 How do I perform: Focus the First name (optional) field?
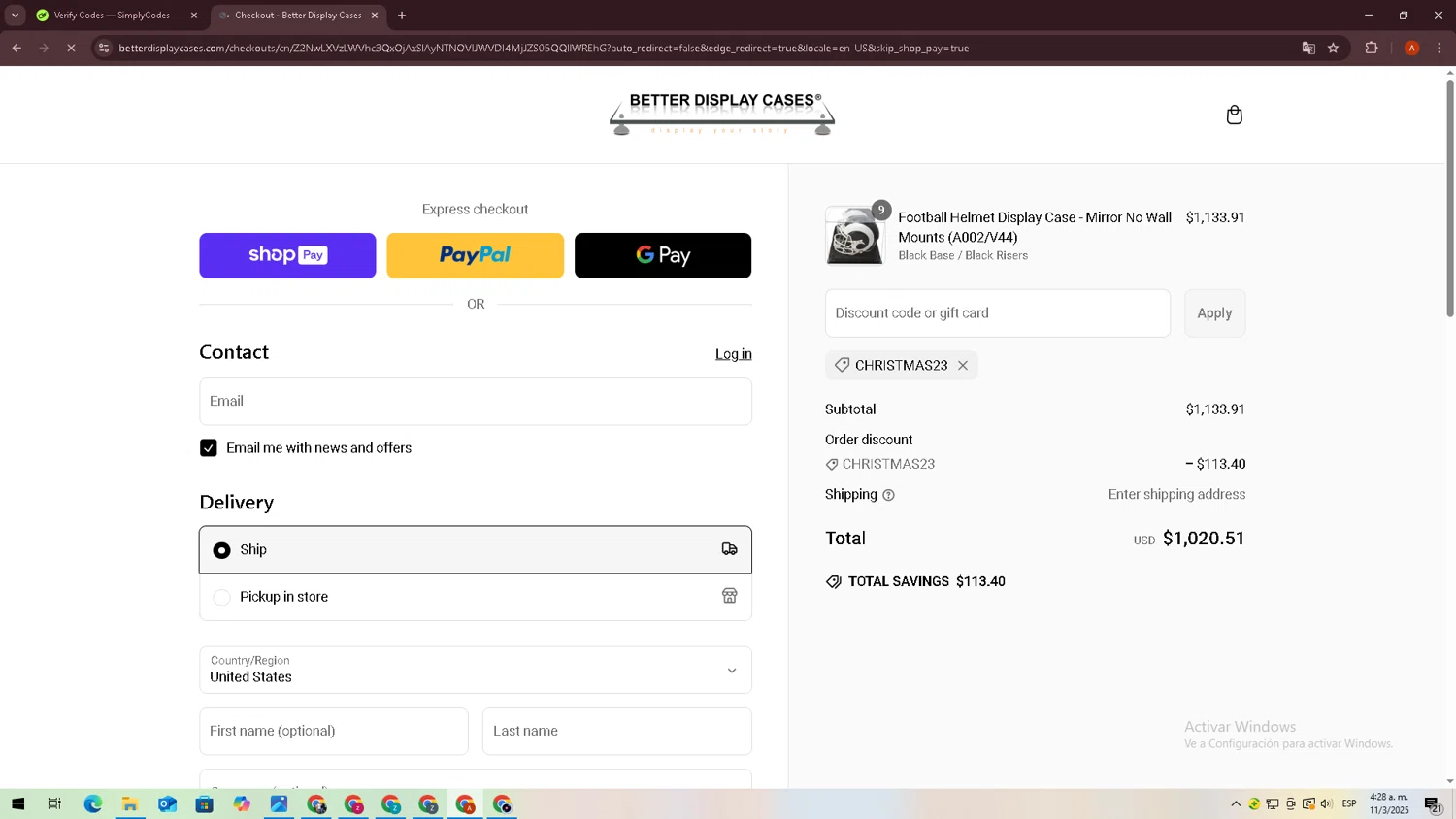[x=334, y=731]
